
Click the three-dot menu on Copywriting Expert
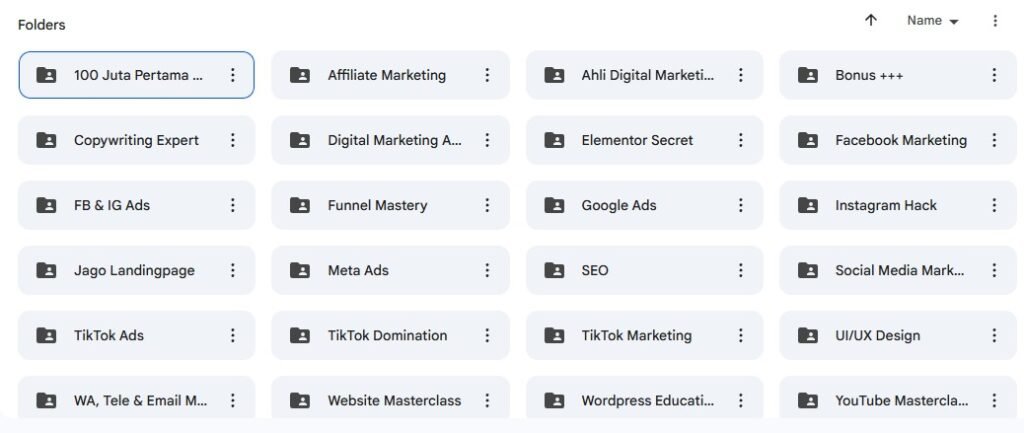233,140
